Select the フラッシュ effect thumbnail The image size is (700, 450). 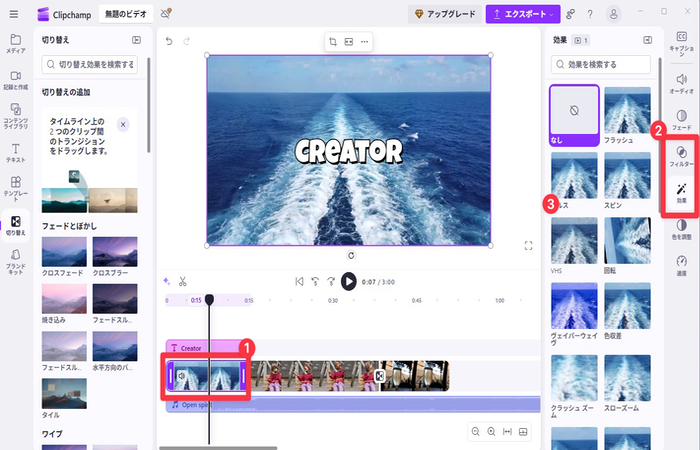point(627,112)
